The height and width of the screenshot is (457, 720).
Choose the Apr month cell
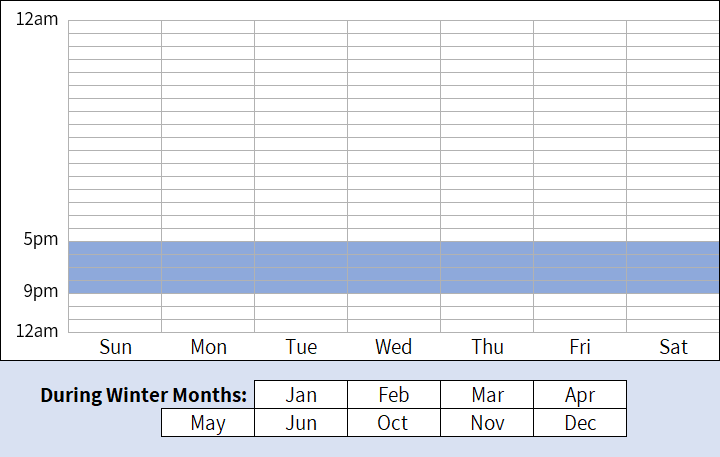click(x=580, y=395)
